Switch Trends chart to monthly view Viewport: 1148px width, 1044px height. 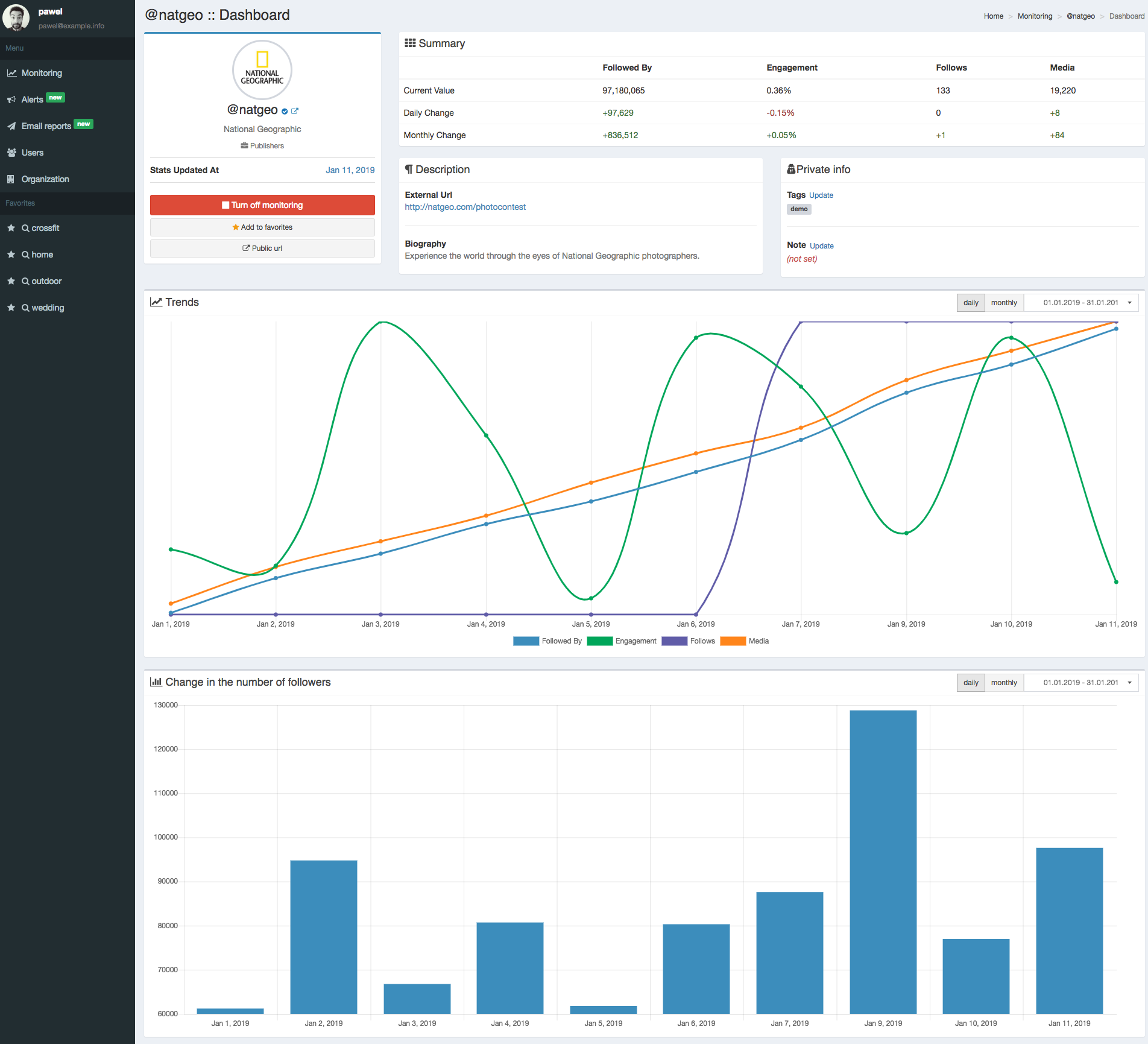pyautogui.click(x=1003, y=303)
